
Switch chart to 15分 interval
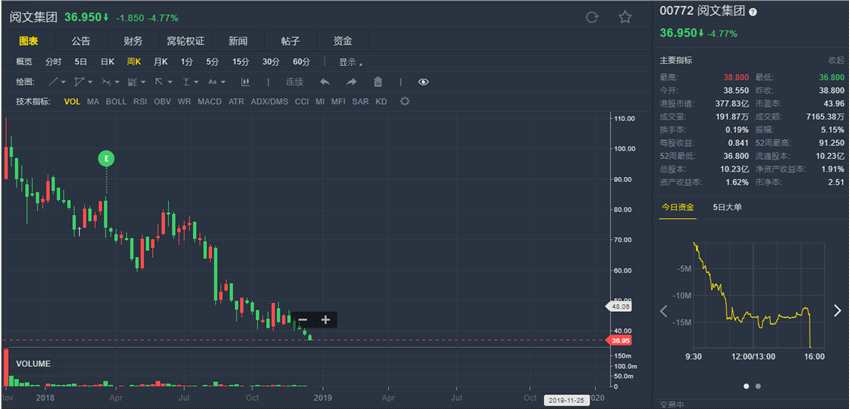[x=241, y=62]
